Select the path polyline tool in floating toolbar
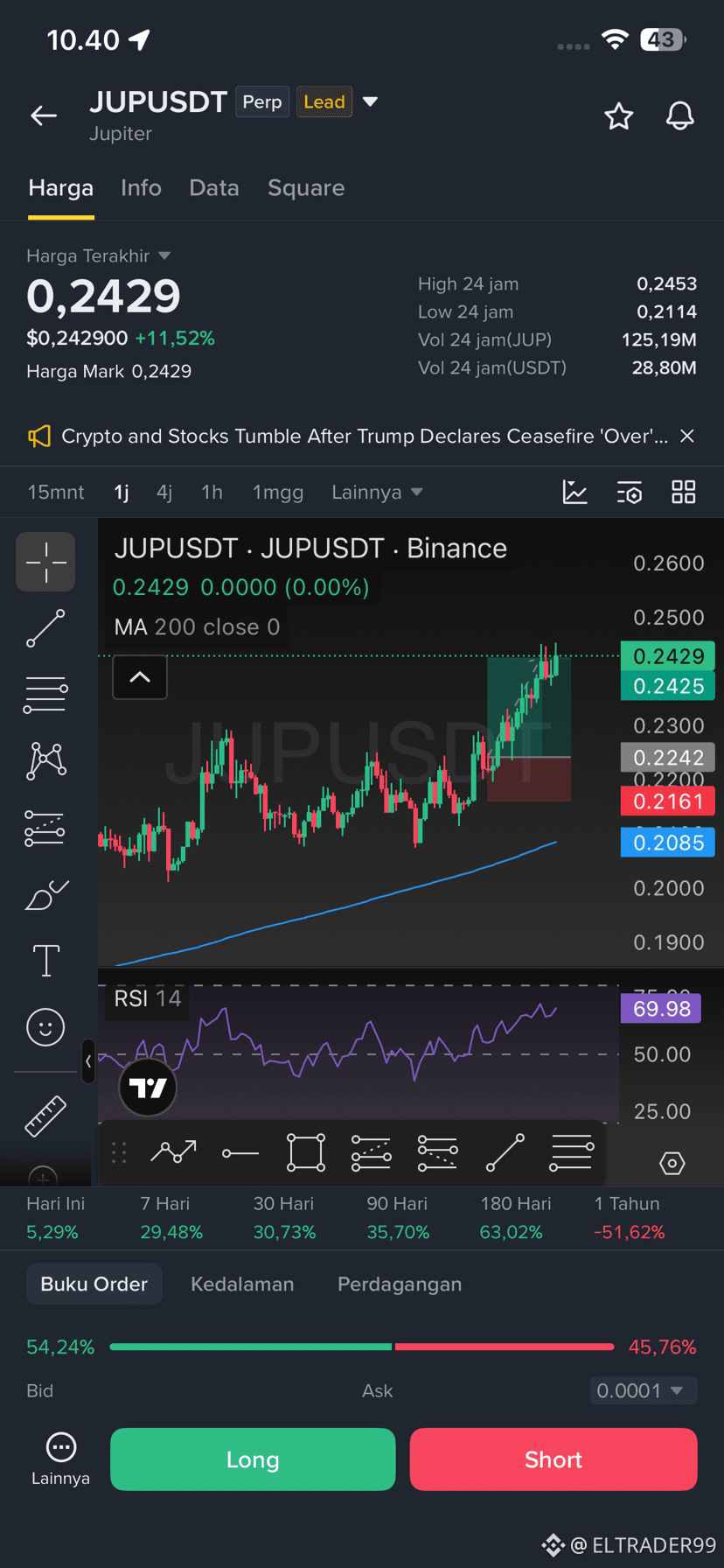The height and width of the screenshot is (1568, 724). pos(173,1152)
